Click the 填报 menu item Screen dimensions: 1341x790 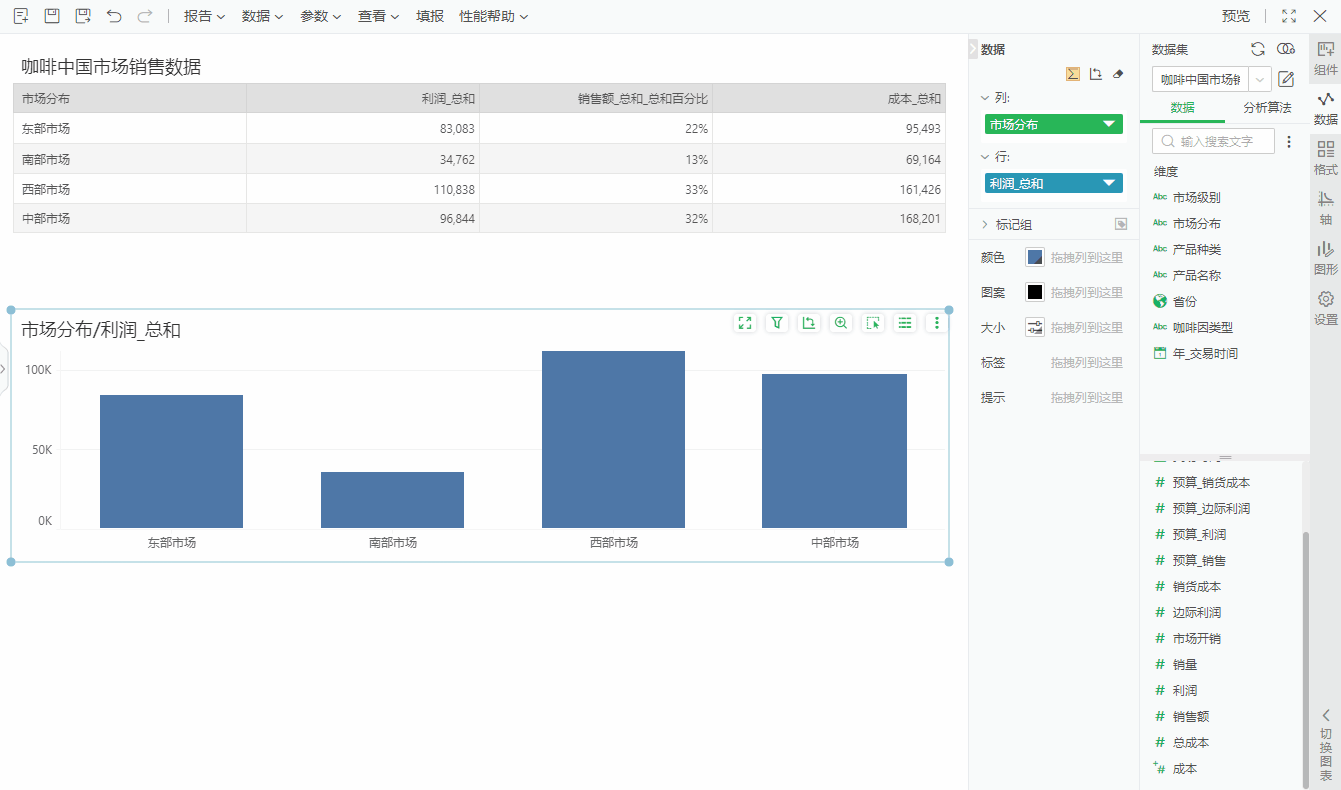point(430,16)
